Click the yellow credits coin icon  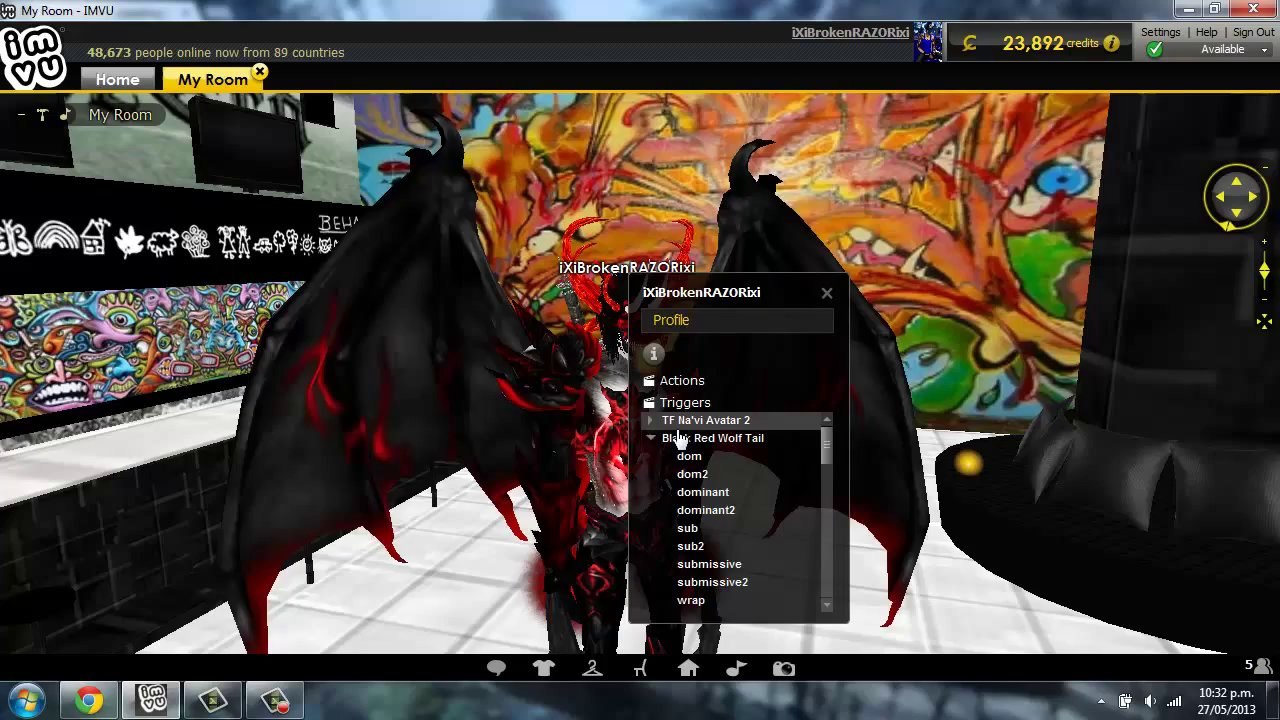pyautogui.click(x=969, y=43)
